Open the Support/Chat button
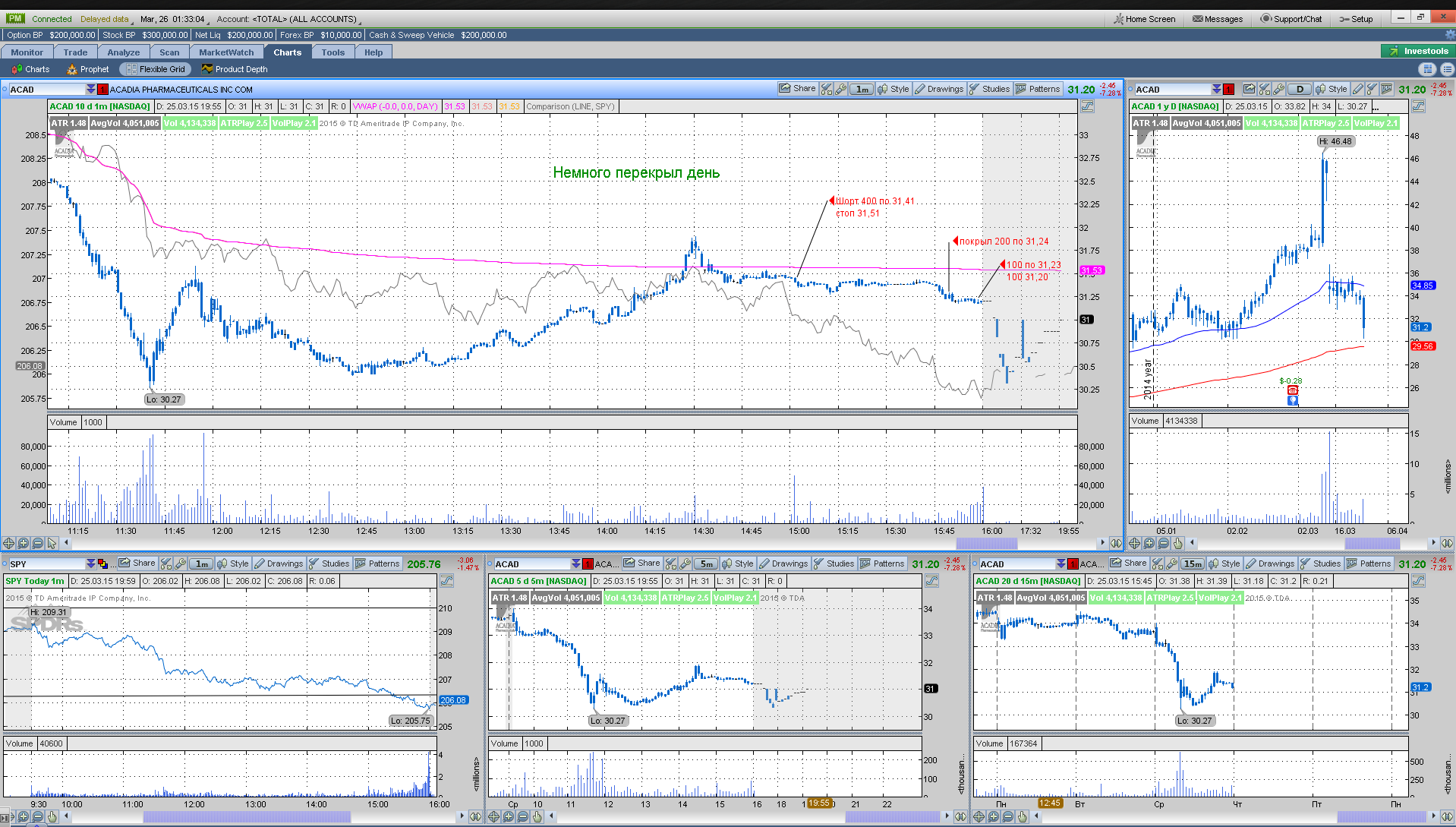Screen dimensions: 1456x827 1291,19
